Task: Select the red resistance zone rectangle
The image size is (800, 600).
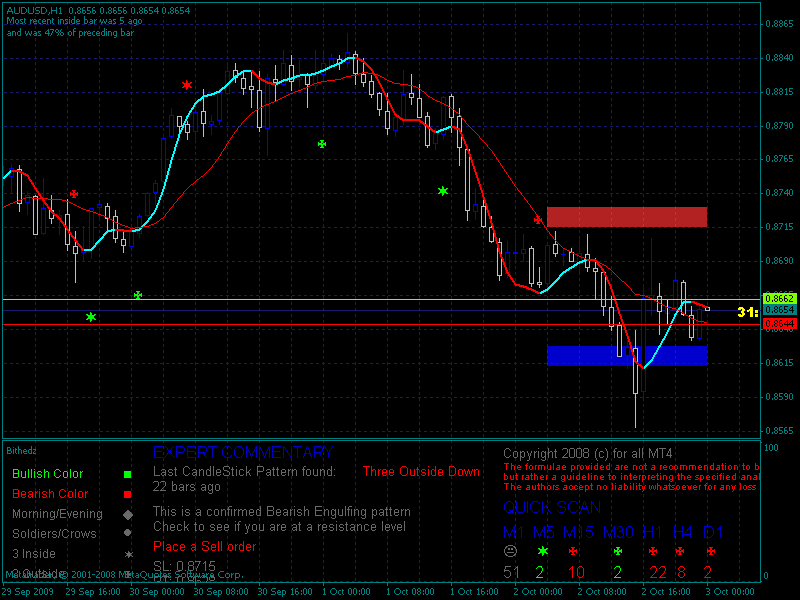Action: [627, 217]
